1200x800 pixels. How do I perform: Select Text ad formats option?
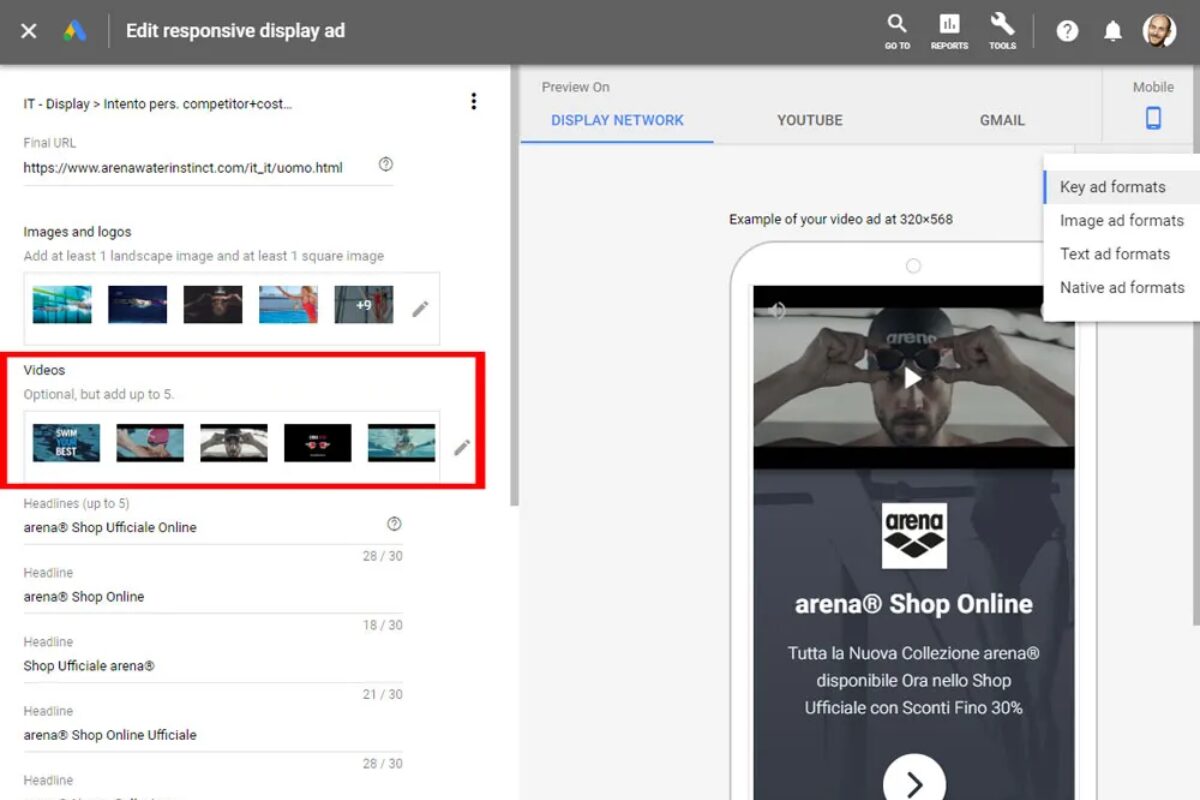[1115, 254]
